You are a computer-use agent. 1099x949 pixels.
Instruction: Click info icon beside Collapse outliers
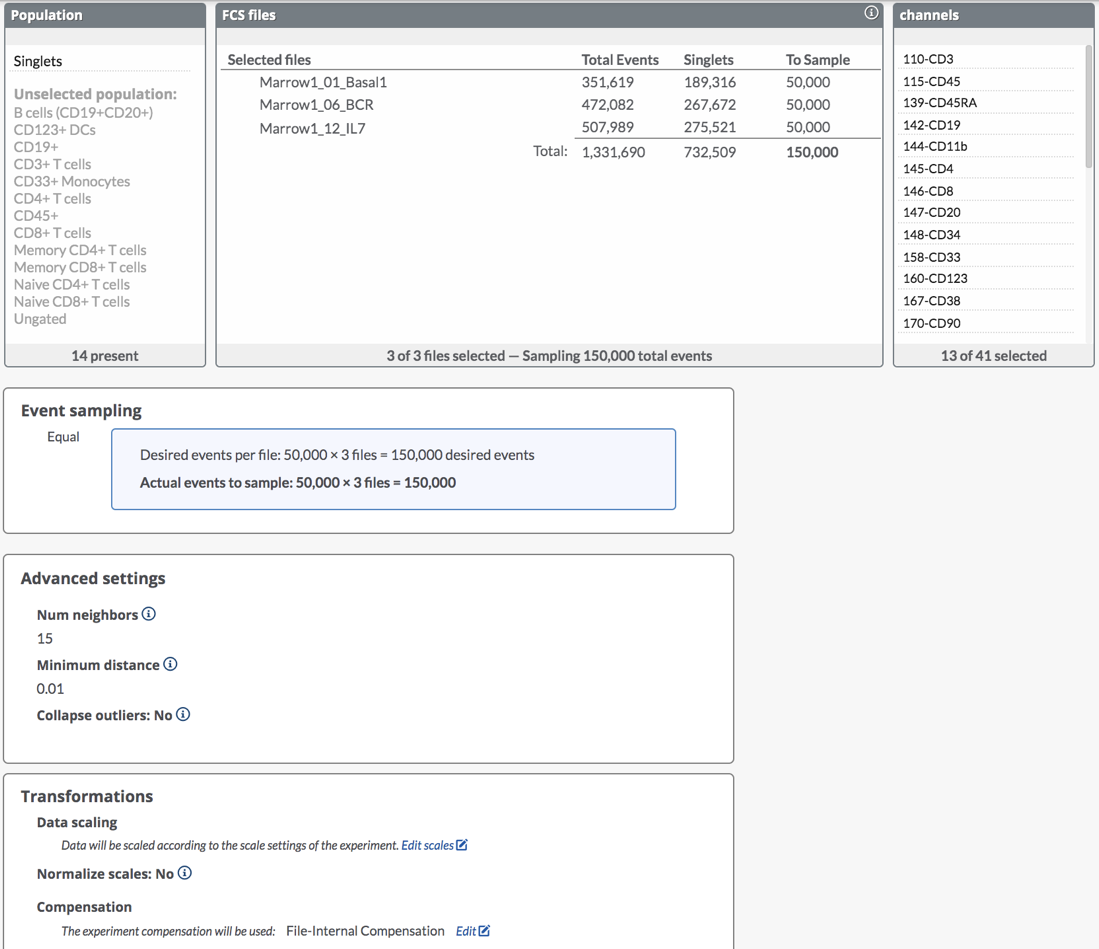pos(183,714)
